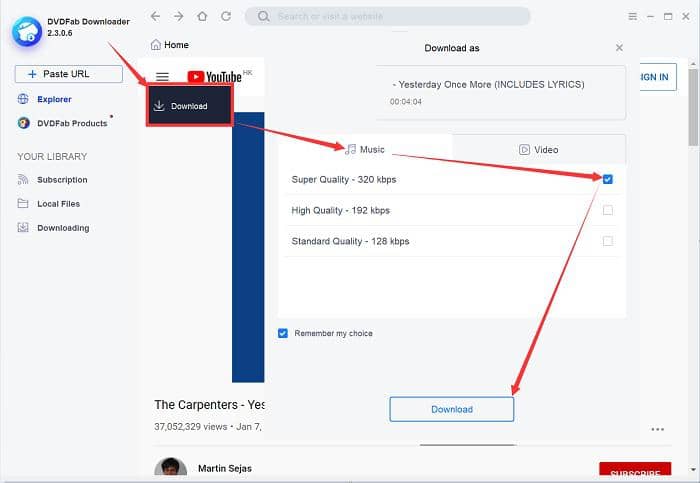Click the High Quality - 192 kbps label
Viewport: 700px width, 483px height.
click(341, 210)
